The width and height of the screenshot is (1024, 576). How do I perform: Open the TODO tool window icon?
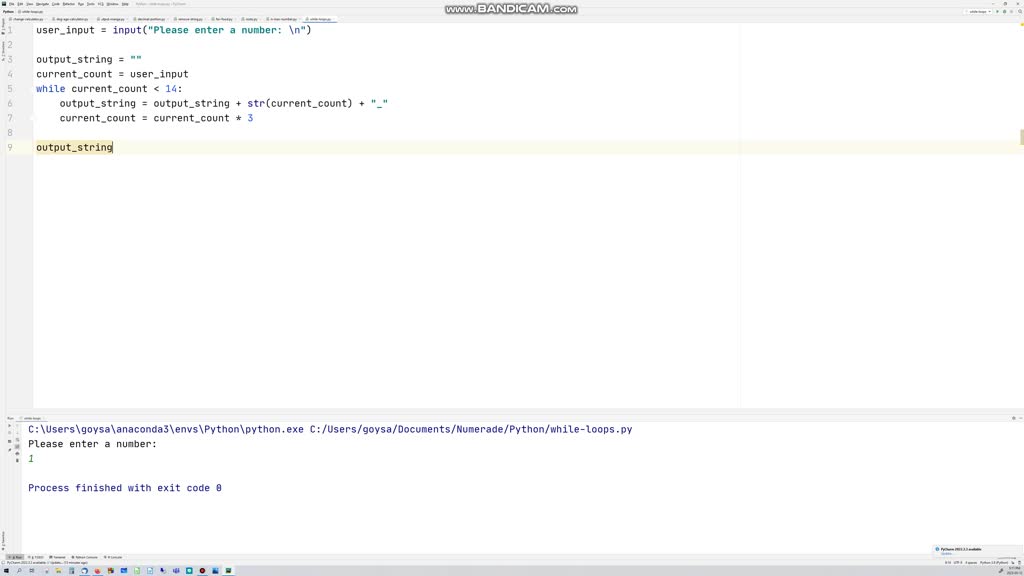tap(35, 556)
